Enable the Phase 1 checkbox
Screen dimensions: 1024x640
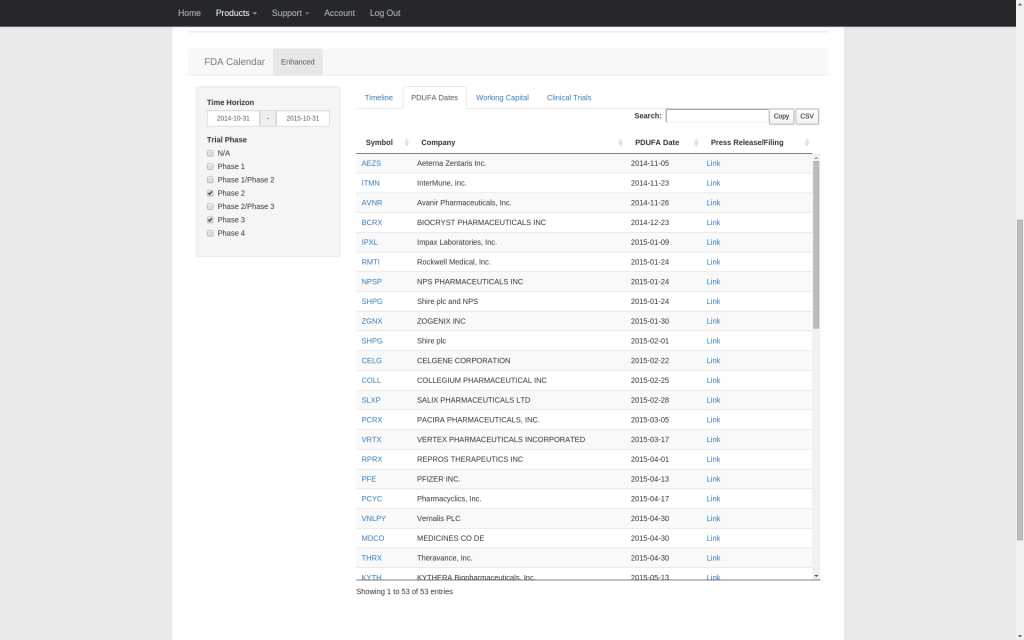[210, 167]
